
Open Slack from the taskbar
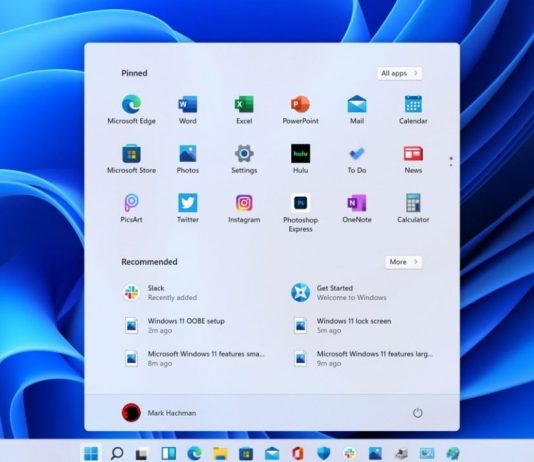350,453
